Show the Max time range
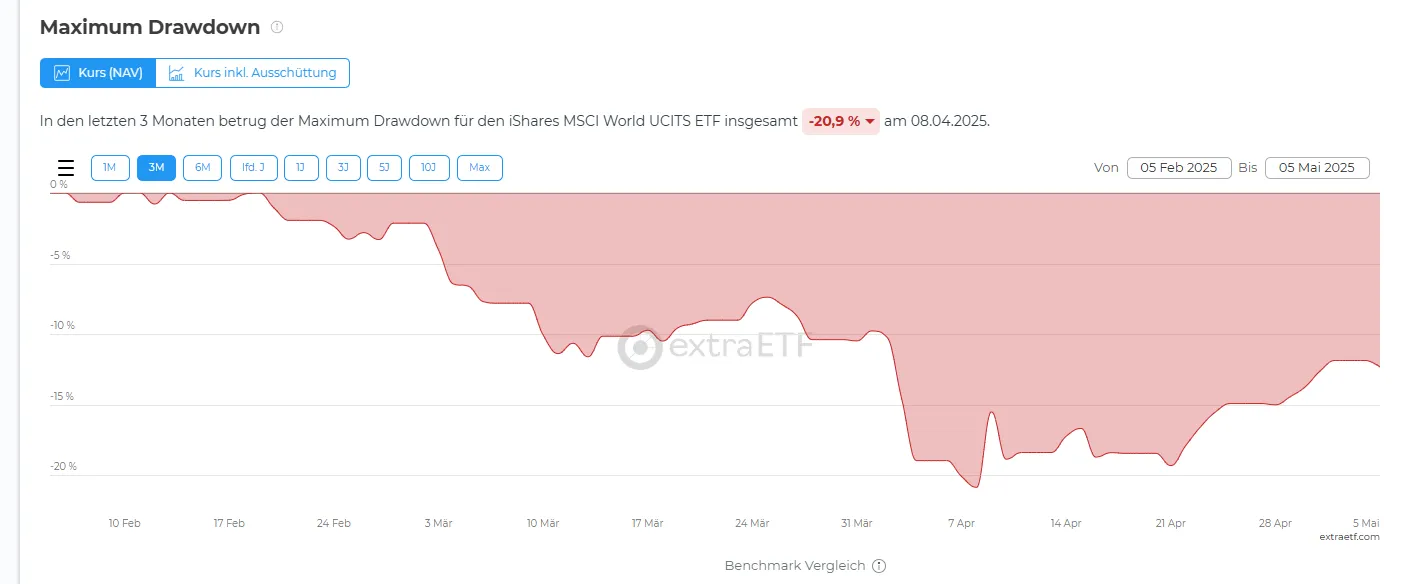 pos(480,168)
